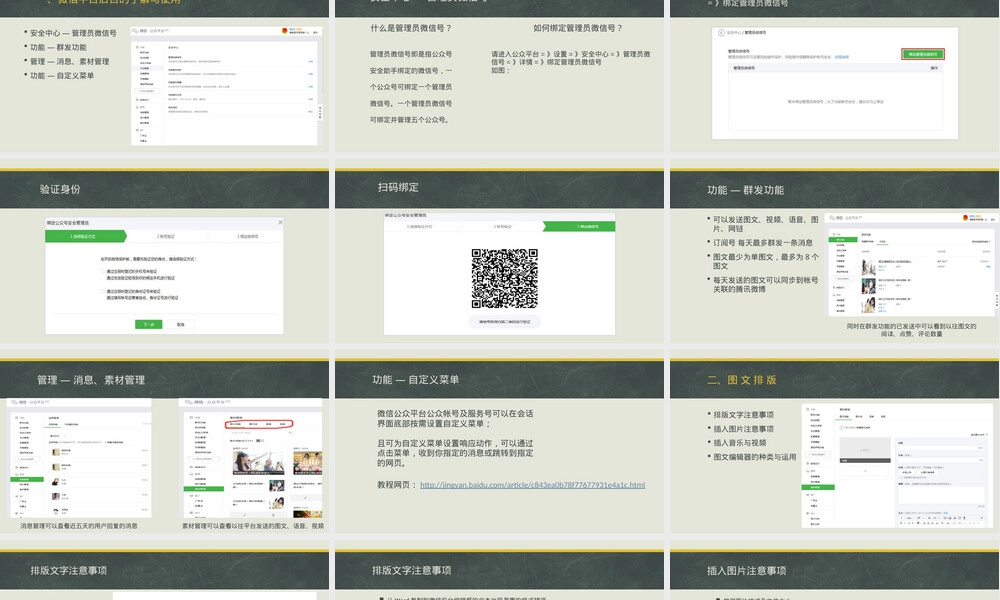This screenshot has height=600, width=1000.
Task: Click the 请使用微信扫描二维码 pill below QR code
Action: pos(504,322)
